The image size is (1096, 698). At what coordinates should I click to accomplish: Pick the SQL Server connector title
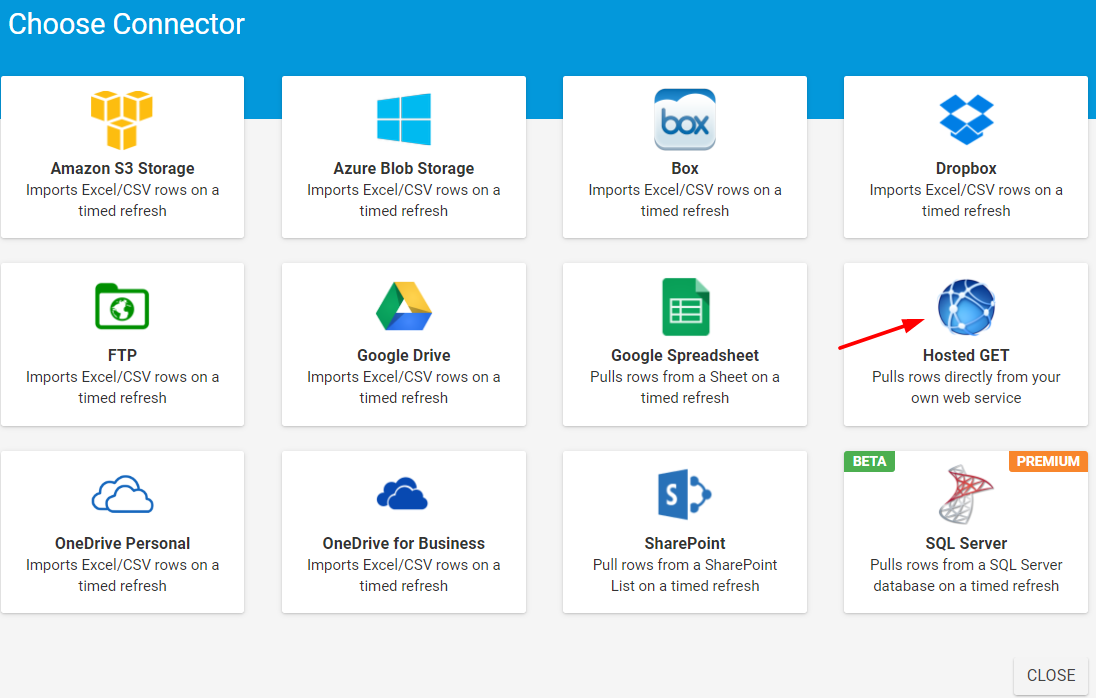click(966, 543)
